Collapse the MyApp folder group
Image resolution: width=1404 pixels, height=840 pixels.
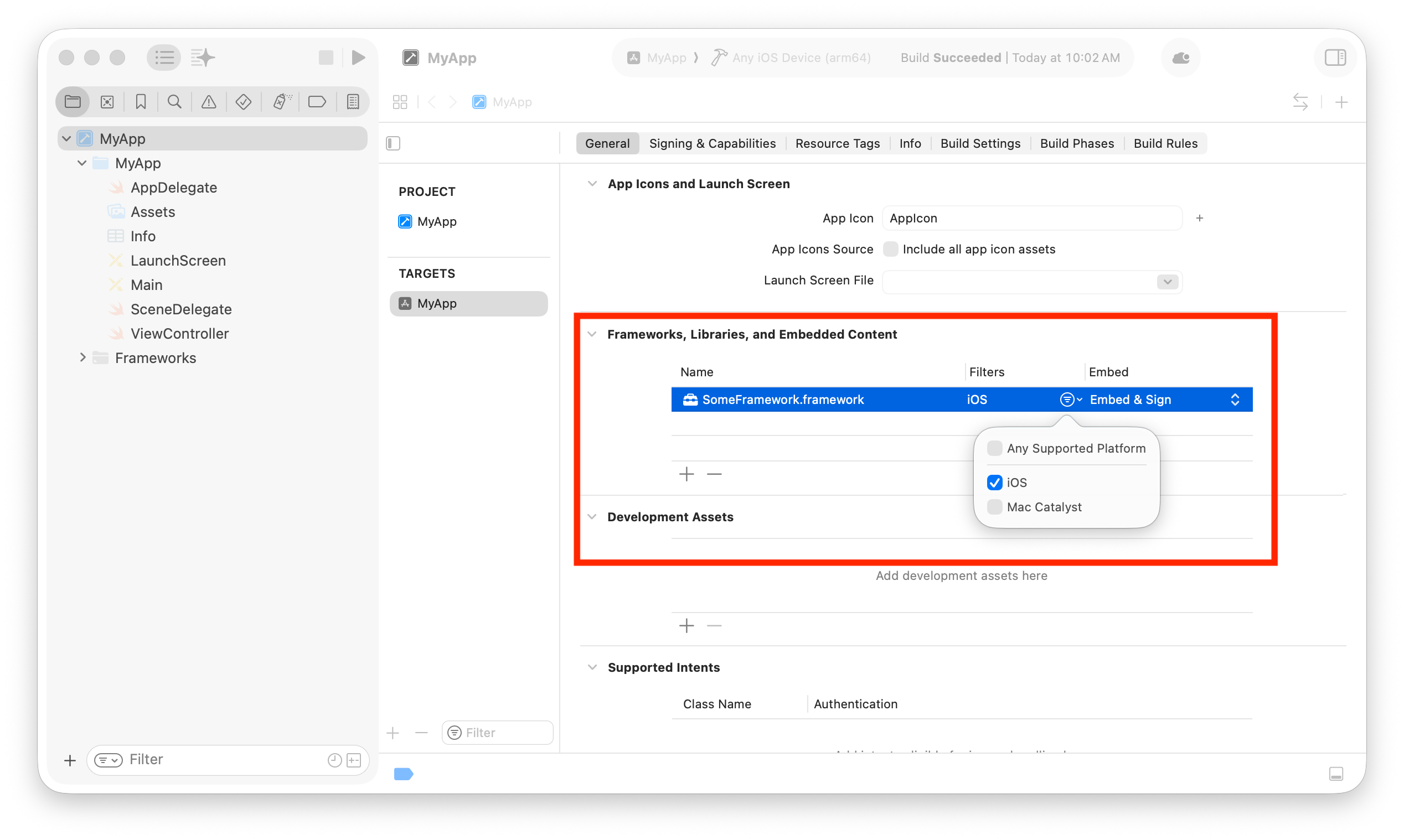[81, 163]
